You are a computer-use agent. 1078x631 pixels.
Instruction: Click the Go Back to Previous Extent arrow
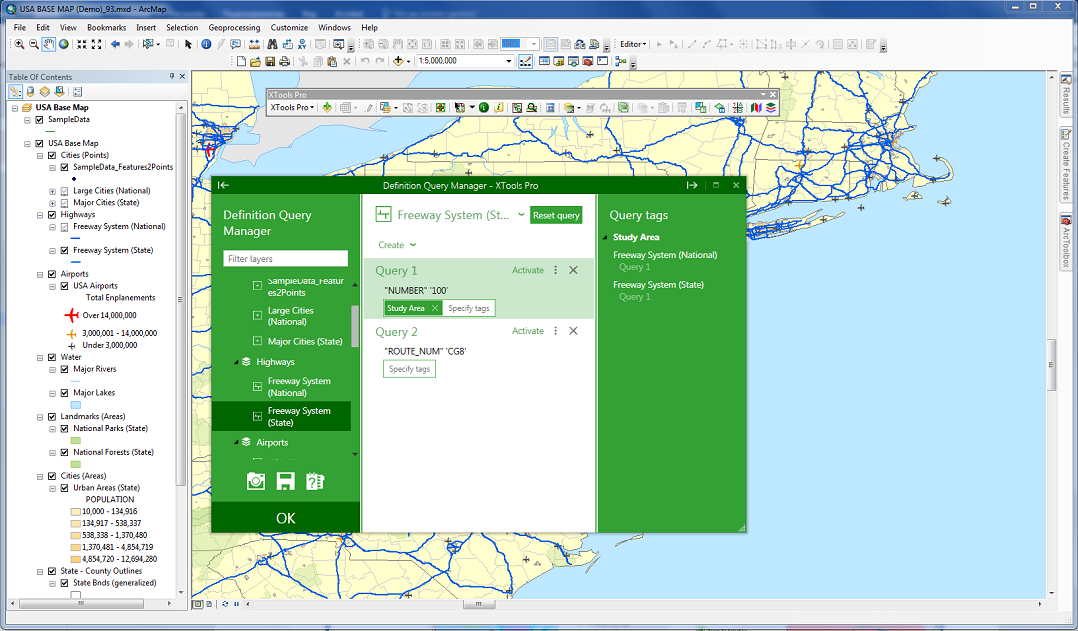coord(115,44)
